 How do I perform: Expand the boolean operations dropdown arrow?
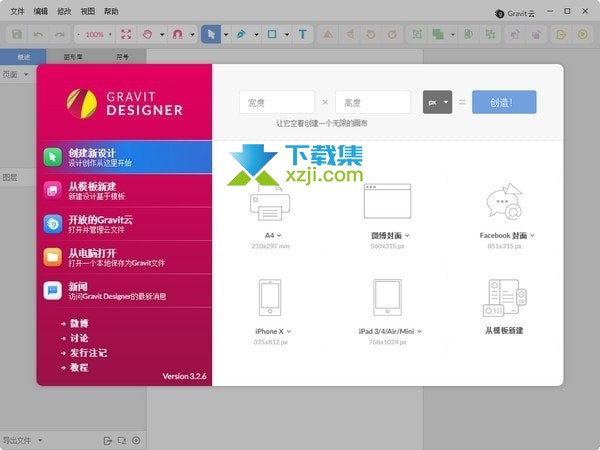tap(453, 34)
